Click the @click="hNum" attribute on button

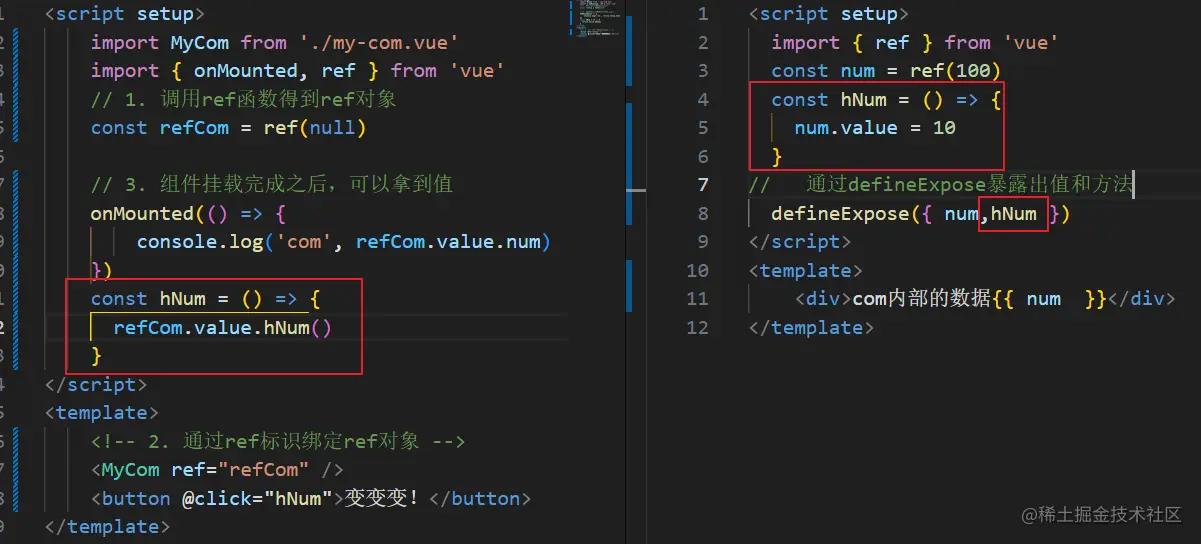257,498
